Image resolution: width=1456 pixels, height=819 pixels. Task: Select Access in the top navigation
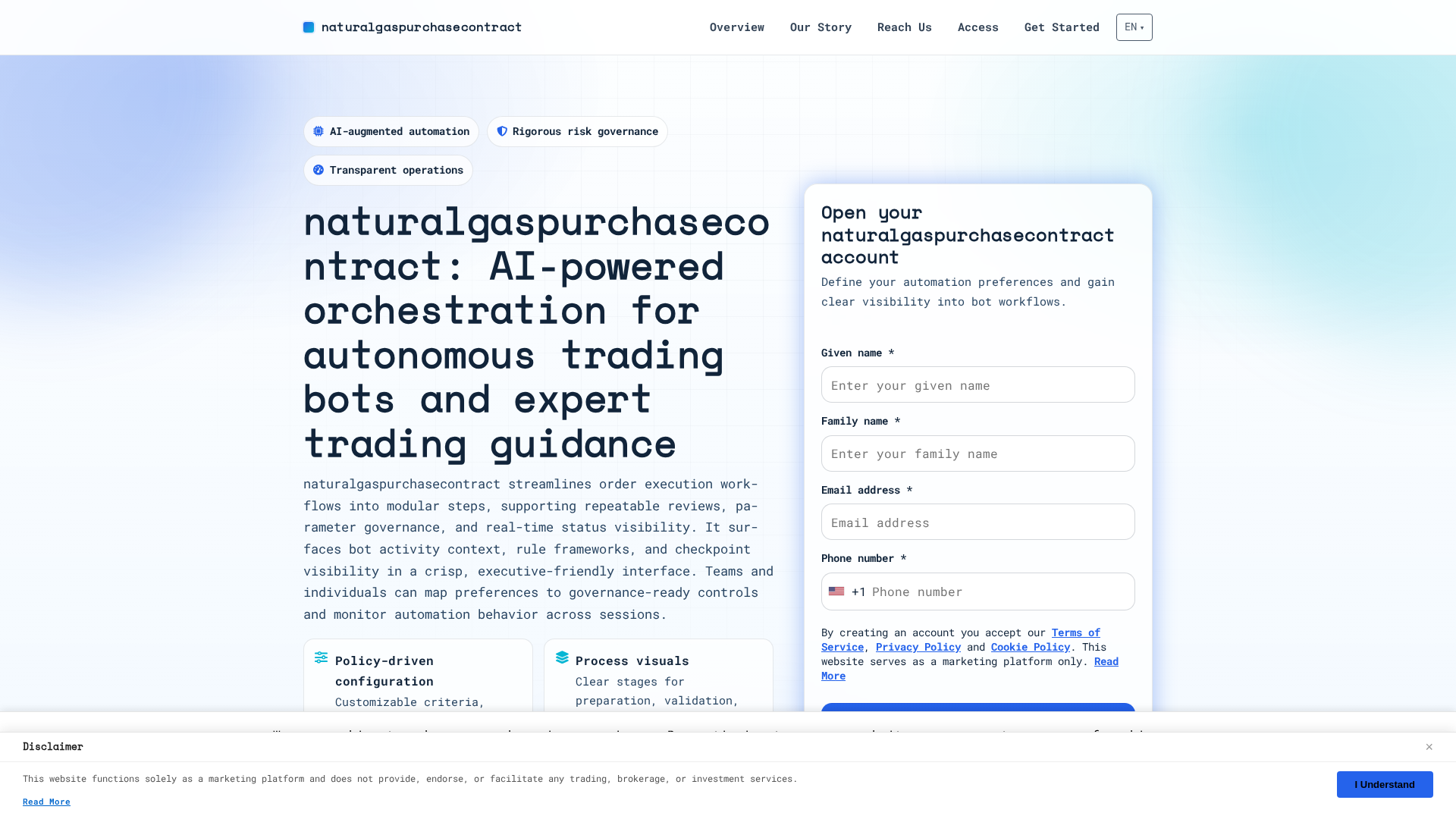(978, 27)
